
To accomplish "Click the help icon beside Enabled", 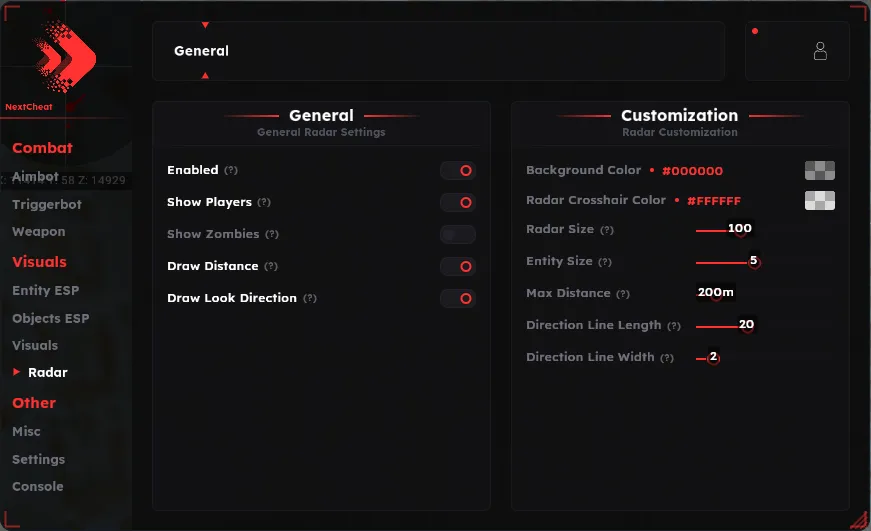I will click(231, 171).
